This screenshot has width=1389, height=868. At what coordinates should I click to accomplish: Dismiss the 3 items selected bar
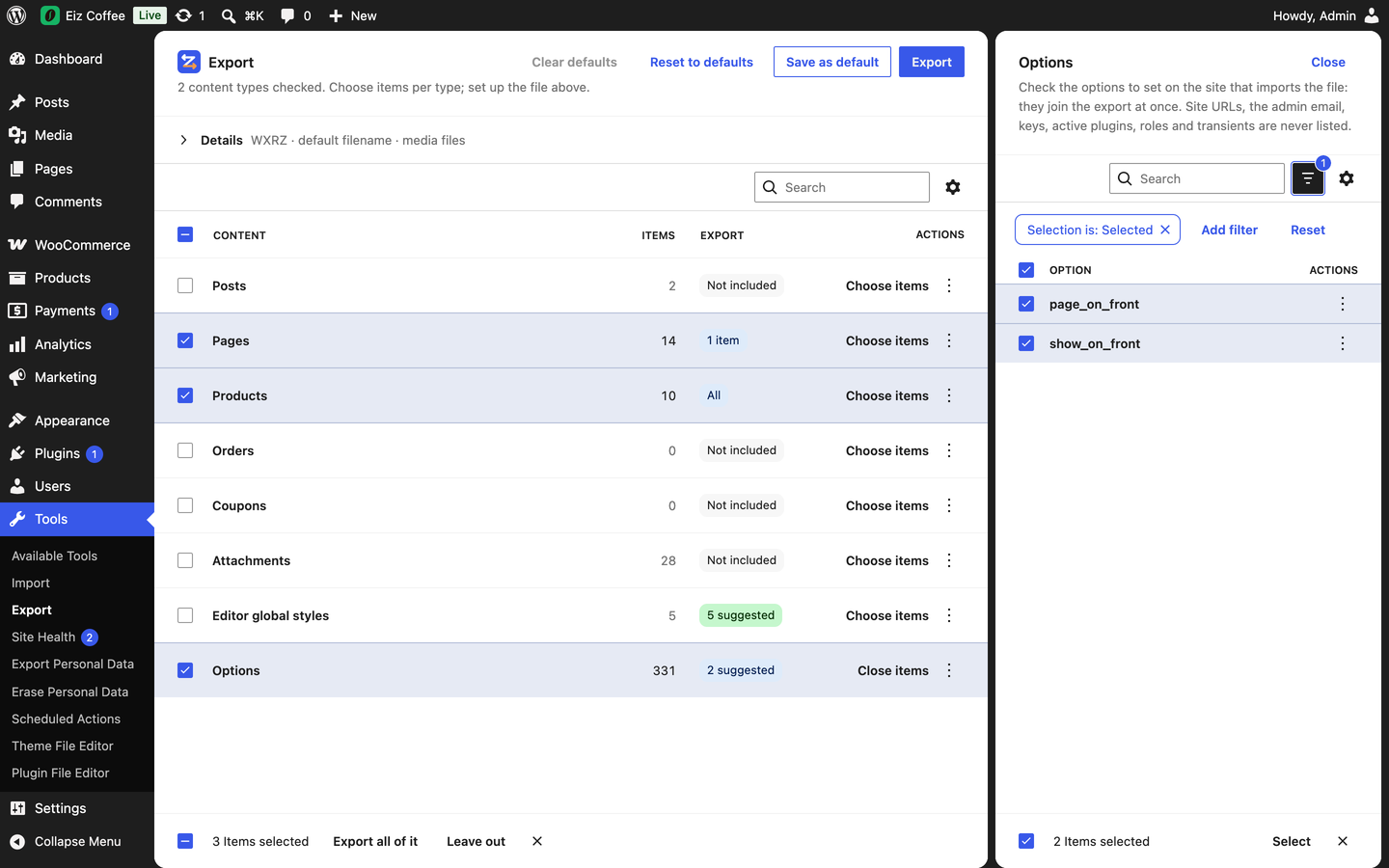pyautogui.click(x=537, y=841)
